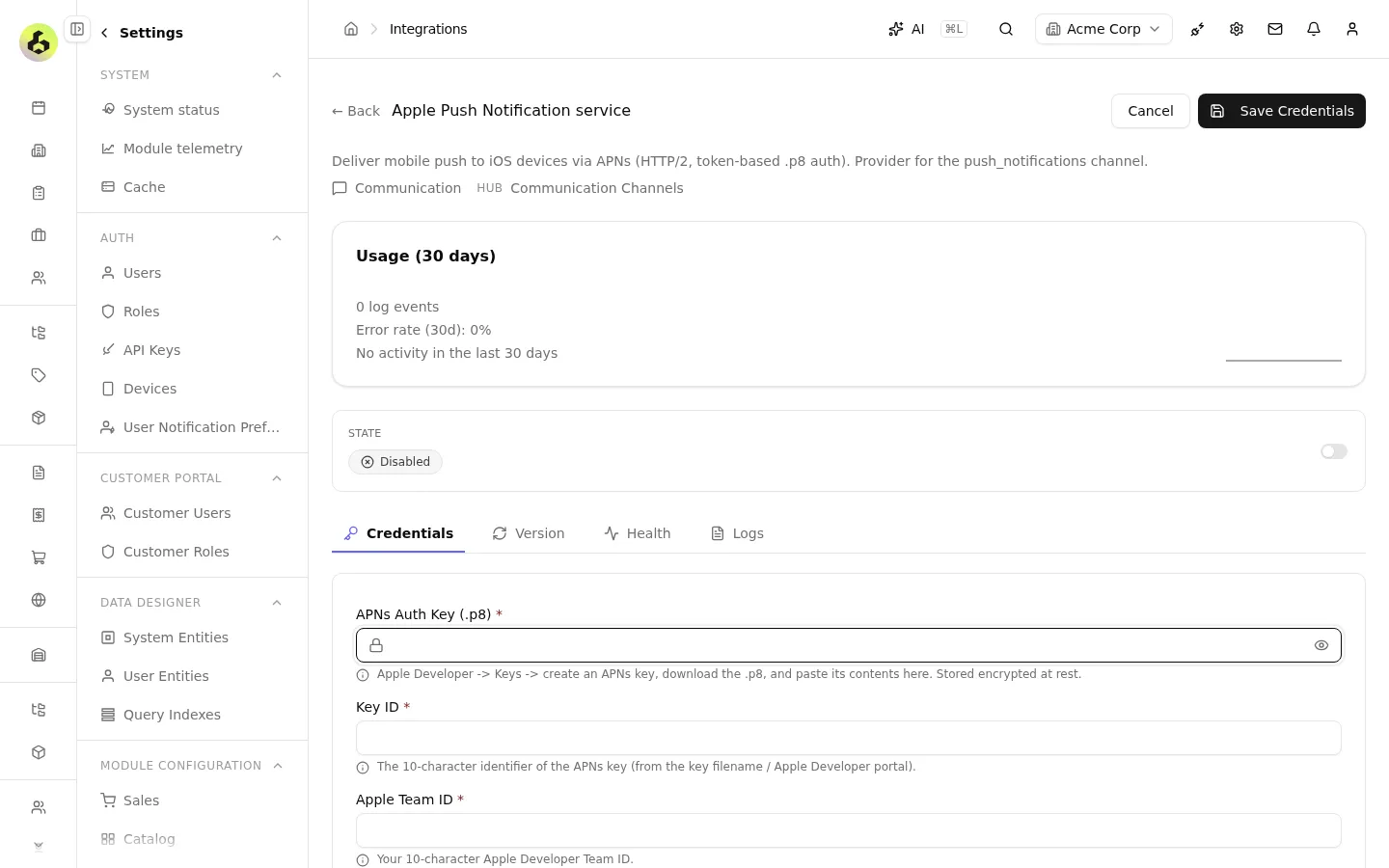Open the Acme Corp organization dropdown
1389x868 pixels.
click(x=1103, y=29)
